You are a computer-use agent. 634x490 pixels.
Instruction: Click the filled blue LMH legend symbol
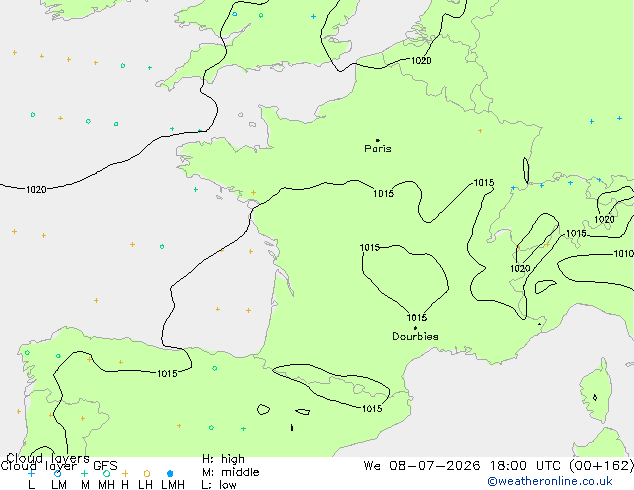pos(170,473)
